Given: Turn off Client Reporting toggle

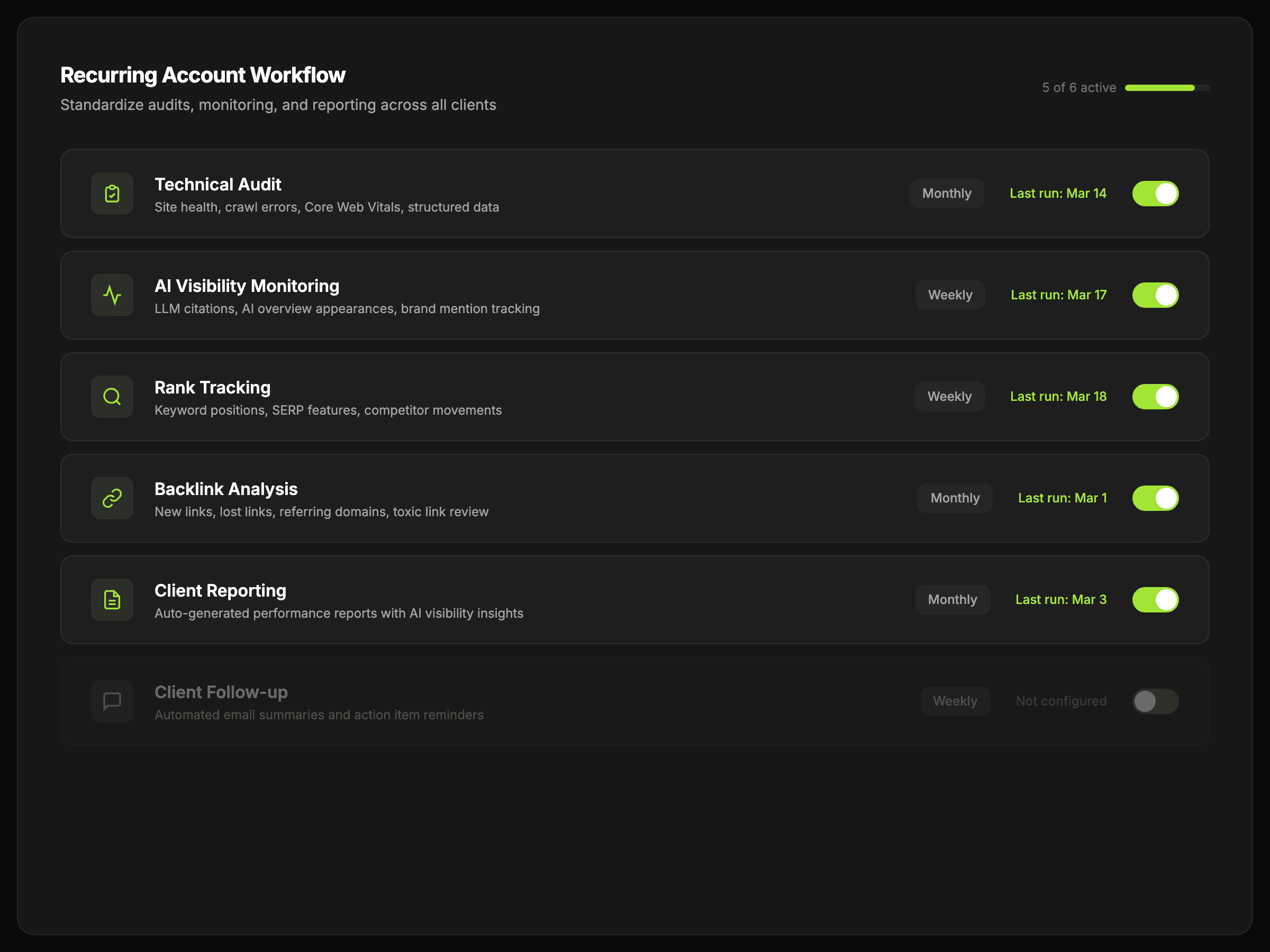Looking at the screenshot, I should tap(1155, 600).
